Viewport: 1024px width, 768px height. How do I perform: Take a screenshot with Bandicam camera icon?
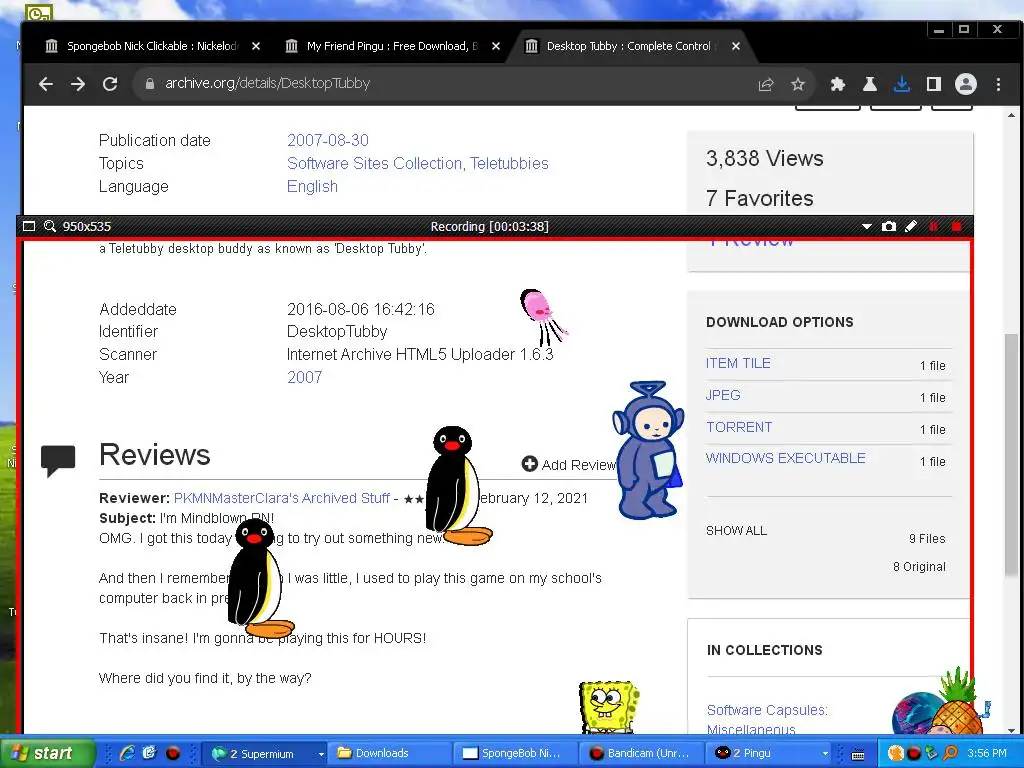coord(888,227)
